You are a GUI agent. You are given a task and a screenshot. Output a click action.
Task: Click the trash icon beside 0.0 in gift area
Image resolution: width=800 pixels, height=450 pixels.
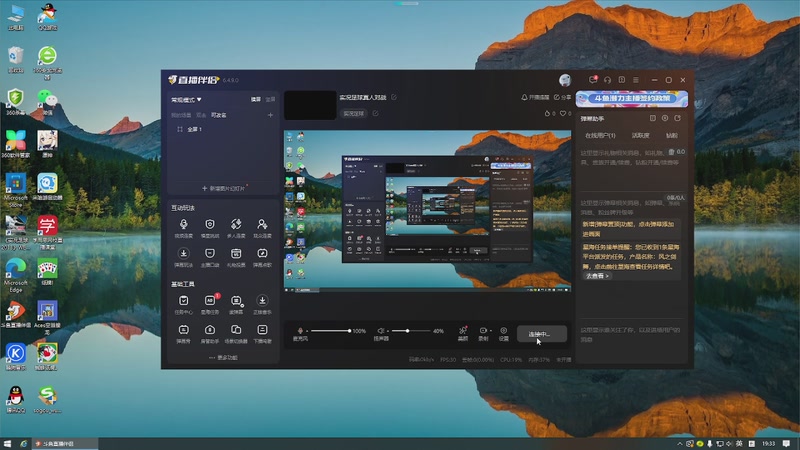[671, 152]
